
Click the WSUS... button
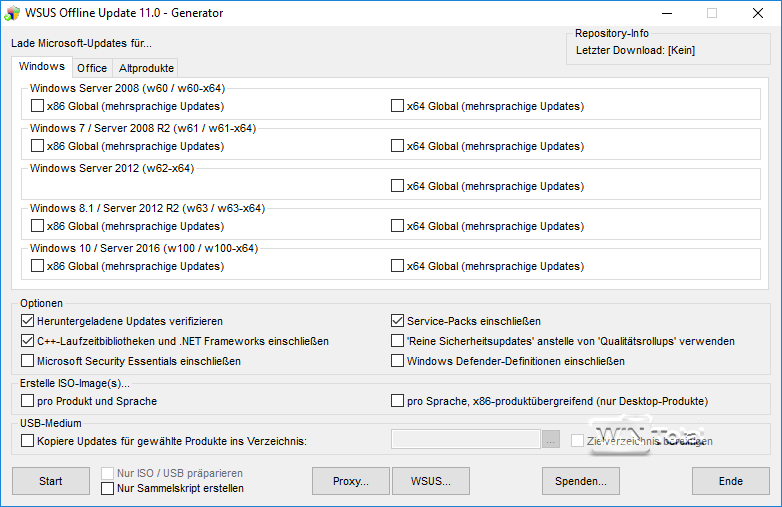(x=431, y=481)
